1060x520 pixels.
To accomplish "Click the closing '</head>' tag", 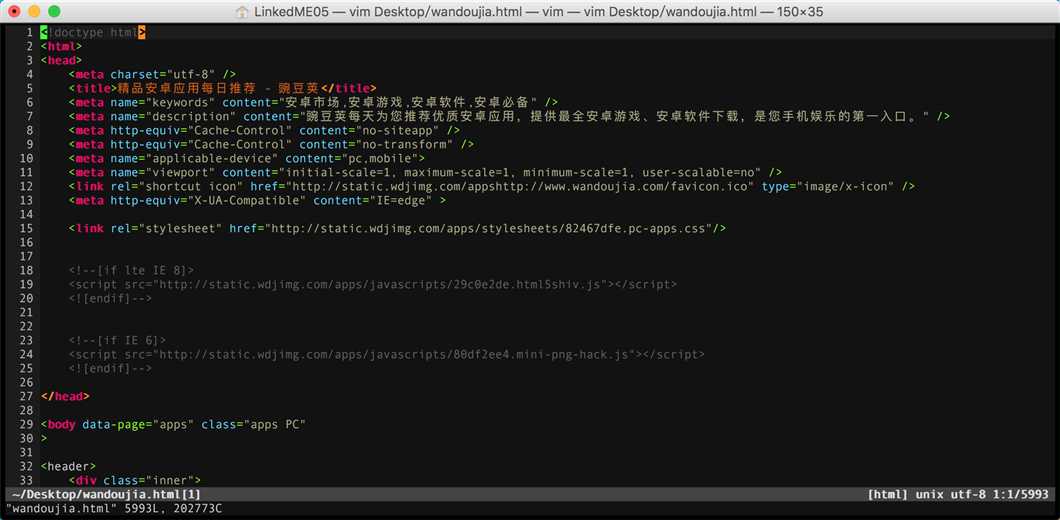I will pyautogui.click(x=65, y=396).
